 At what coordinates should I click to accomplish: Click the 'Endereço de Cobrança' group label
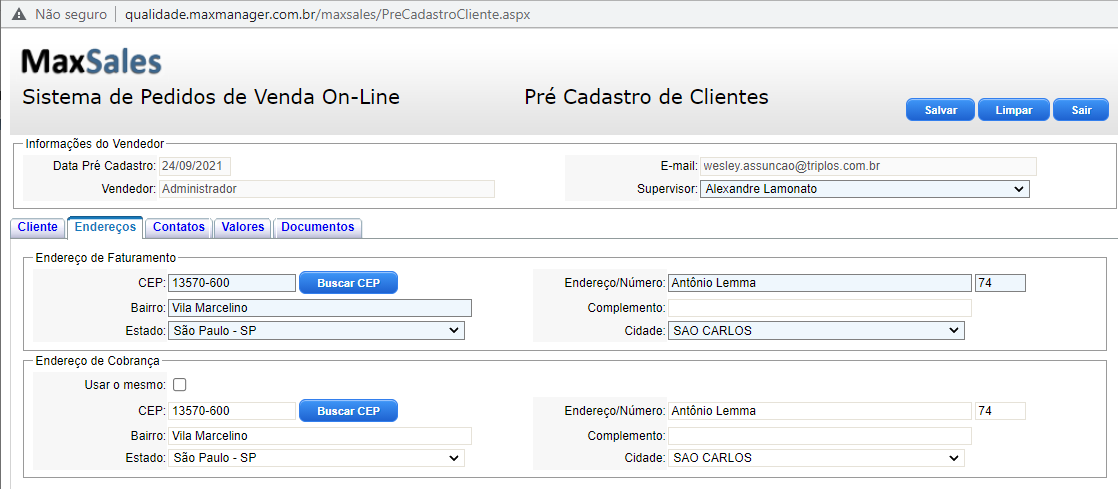click(x=97, y=361)
